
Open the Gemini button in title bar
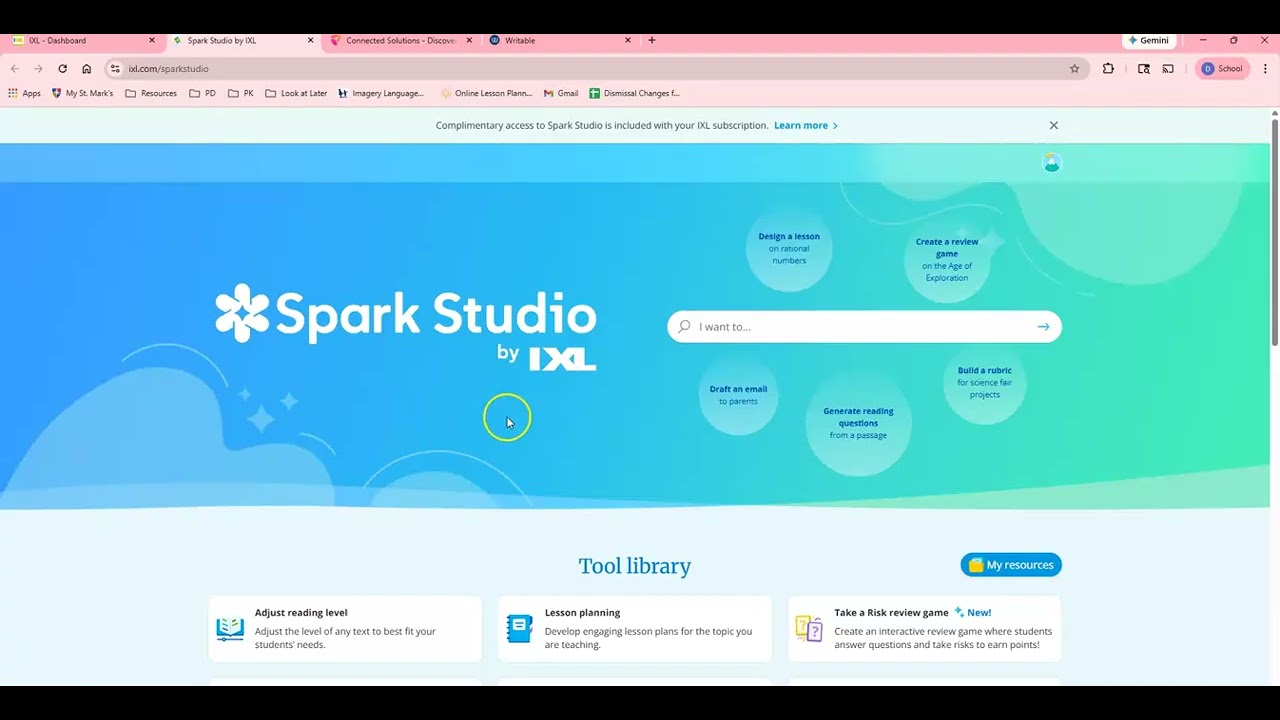click(1148, 41)
